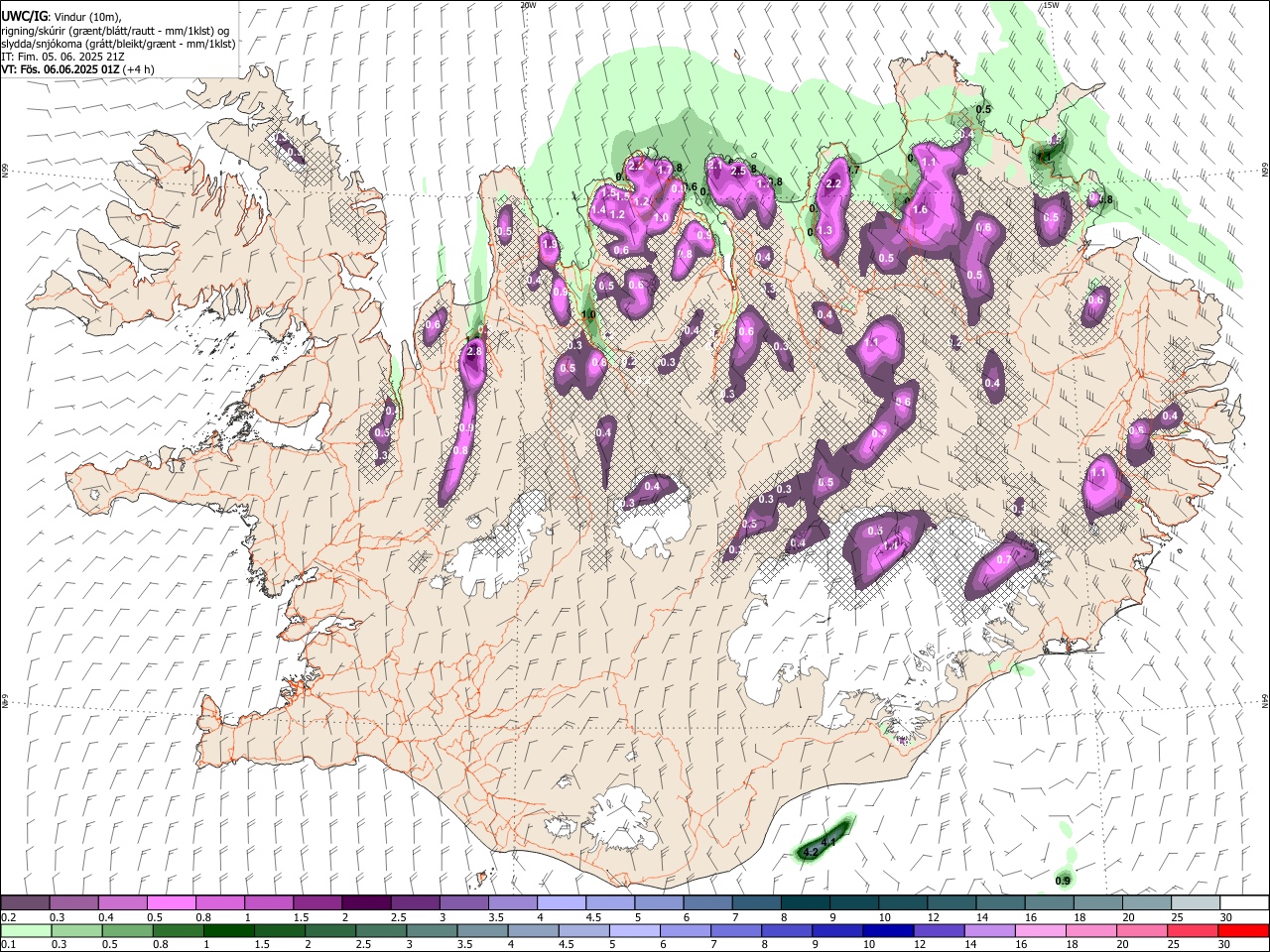Click the deep blue swatch starting at 10, lower row

[x=888, y=930]
